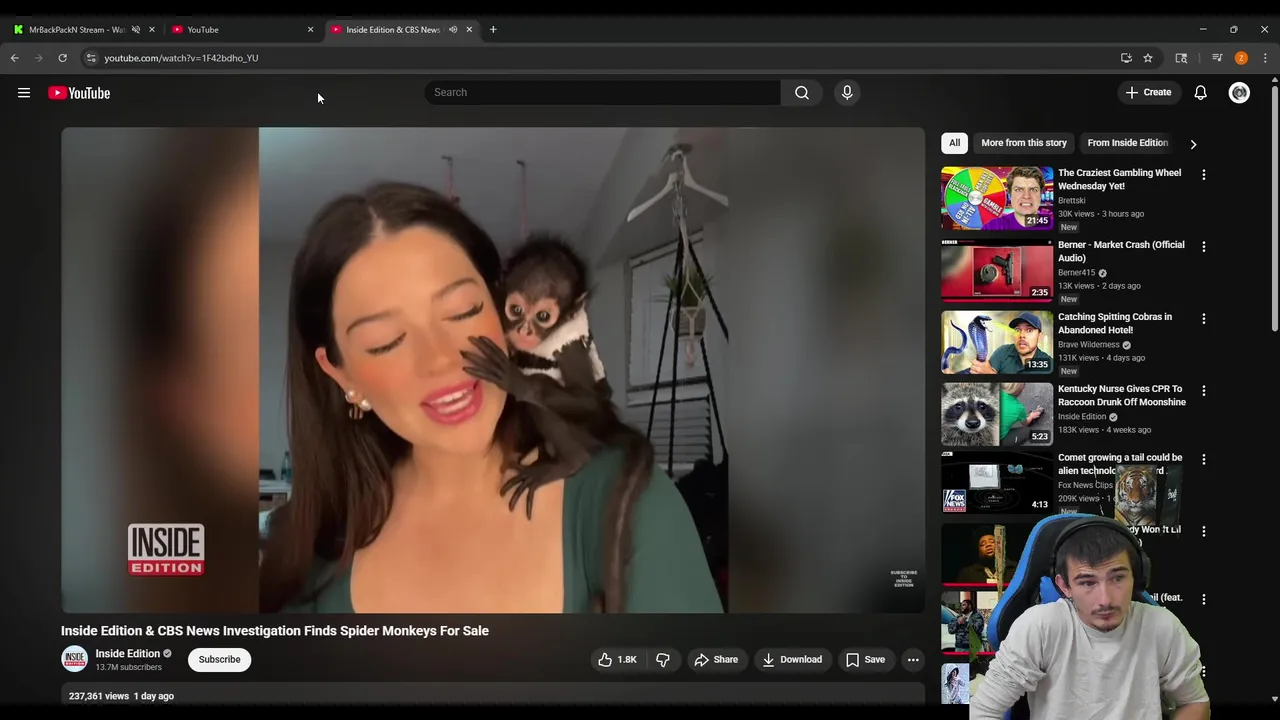Click the page vertical scrollbar
The height and width of the screenshot is (720, 1280).
[x=1274, y=210]
